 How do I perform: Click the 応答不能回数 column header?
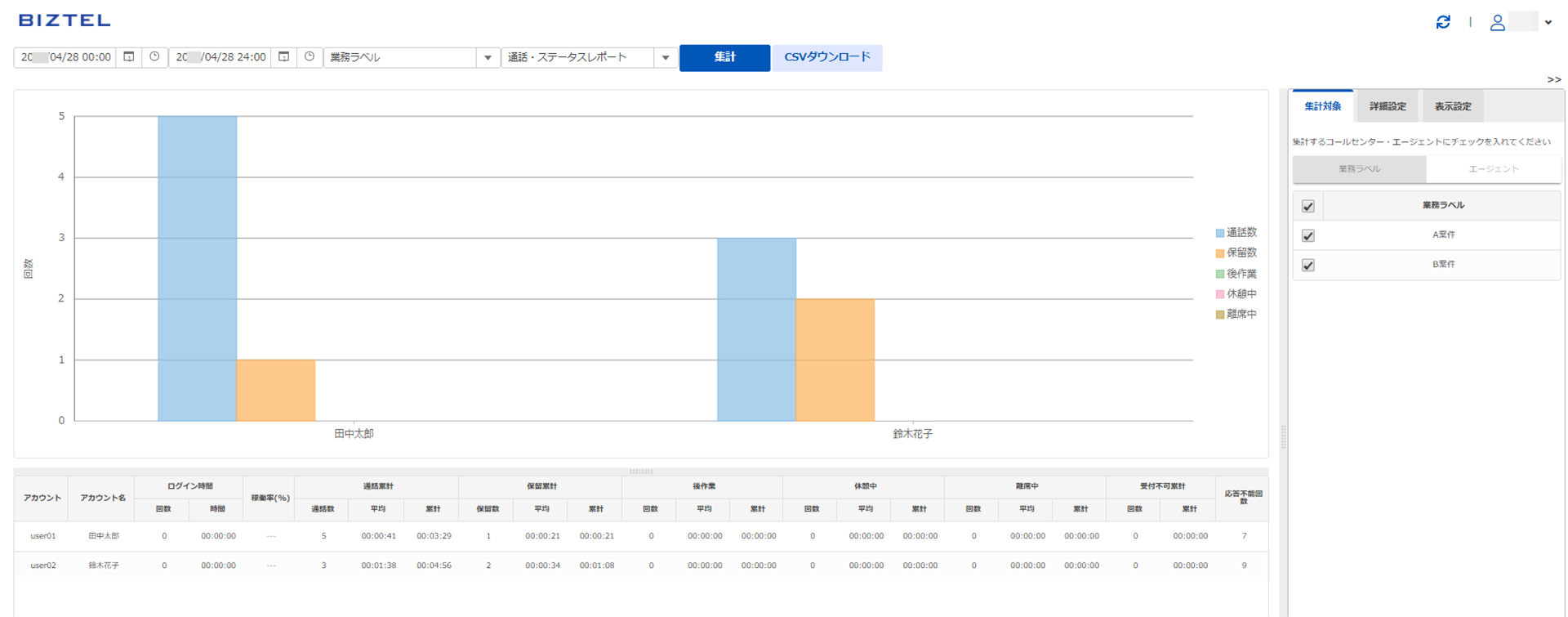pyautogui.click(x=1243, y=498)
